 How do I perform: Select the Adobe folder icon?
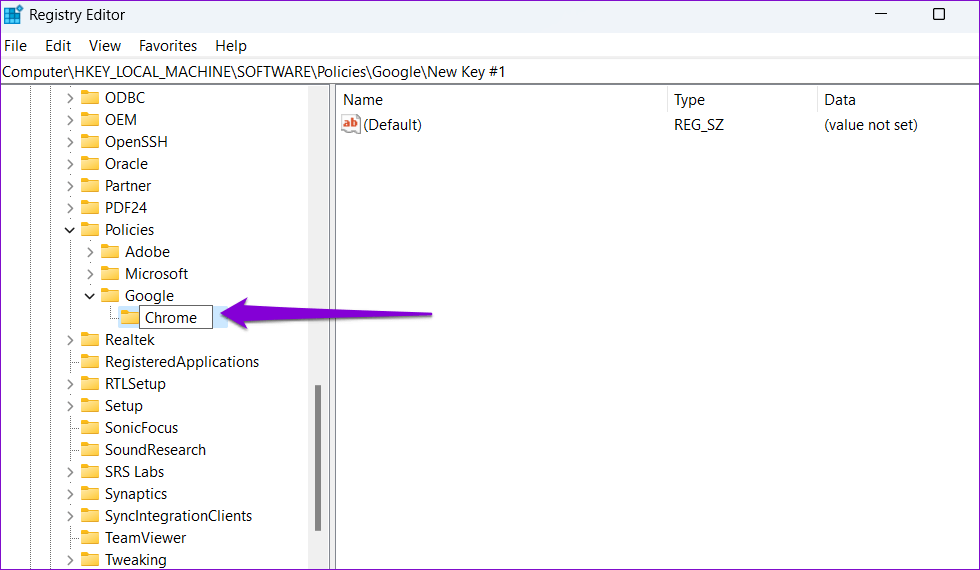110,251
